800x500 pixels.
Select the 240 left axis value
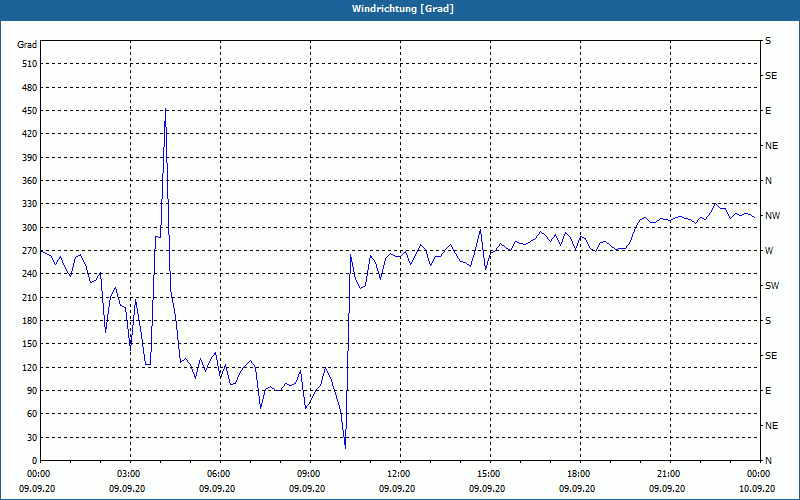29,274
